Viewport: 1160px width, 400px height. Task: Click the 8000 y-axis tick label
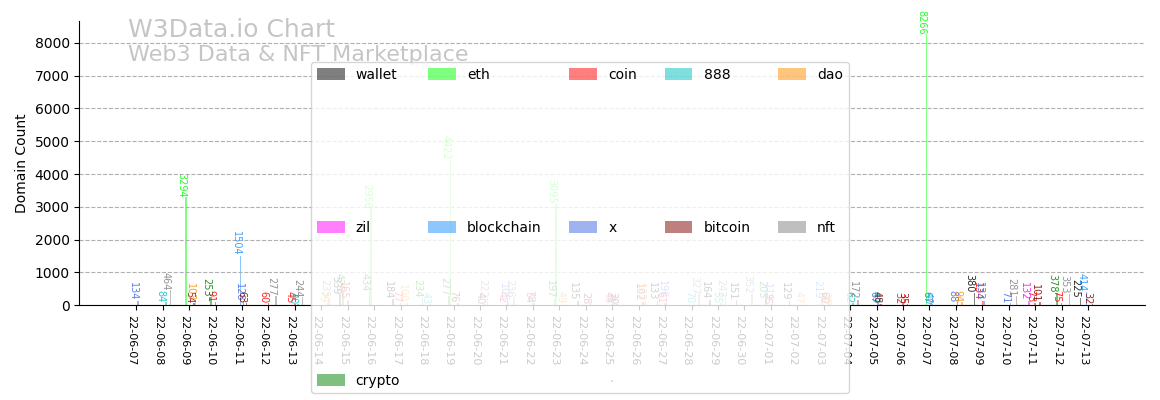(52, 43)
